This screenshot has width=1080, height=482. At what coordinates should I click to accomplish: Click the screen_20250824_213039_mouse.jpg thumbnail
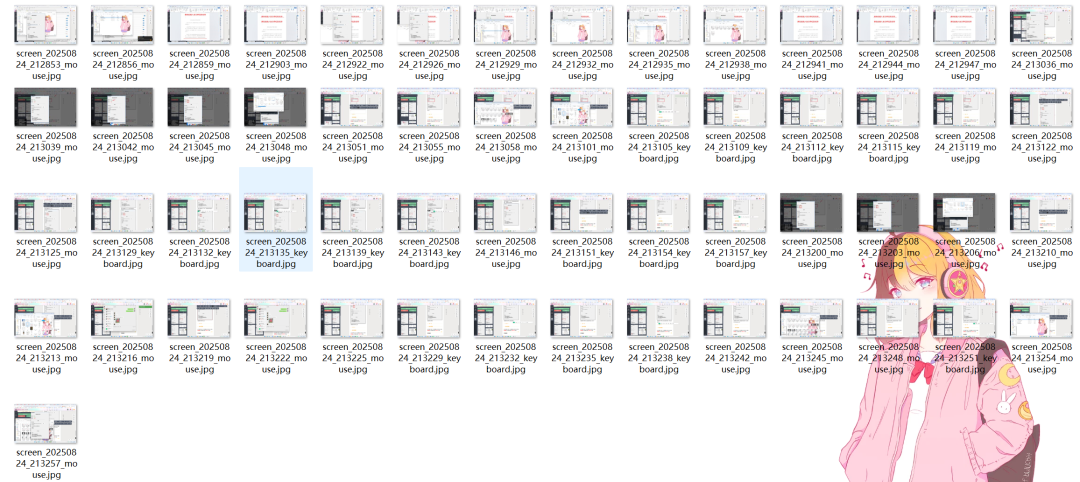coord(46,108)
